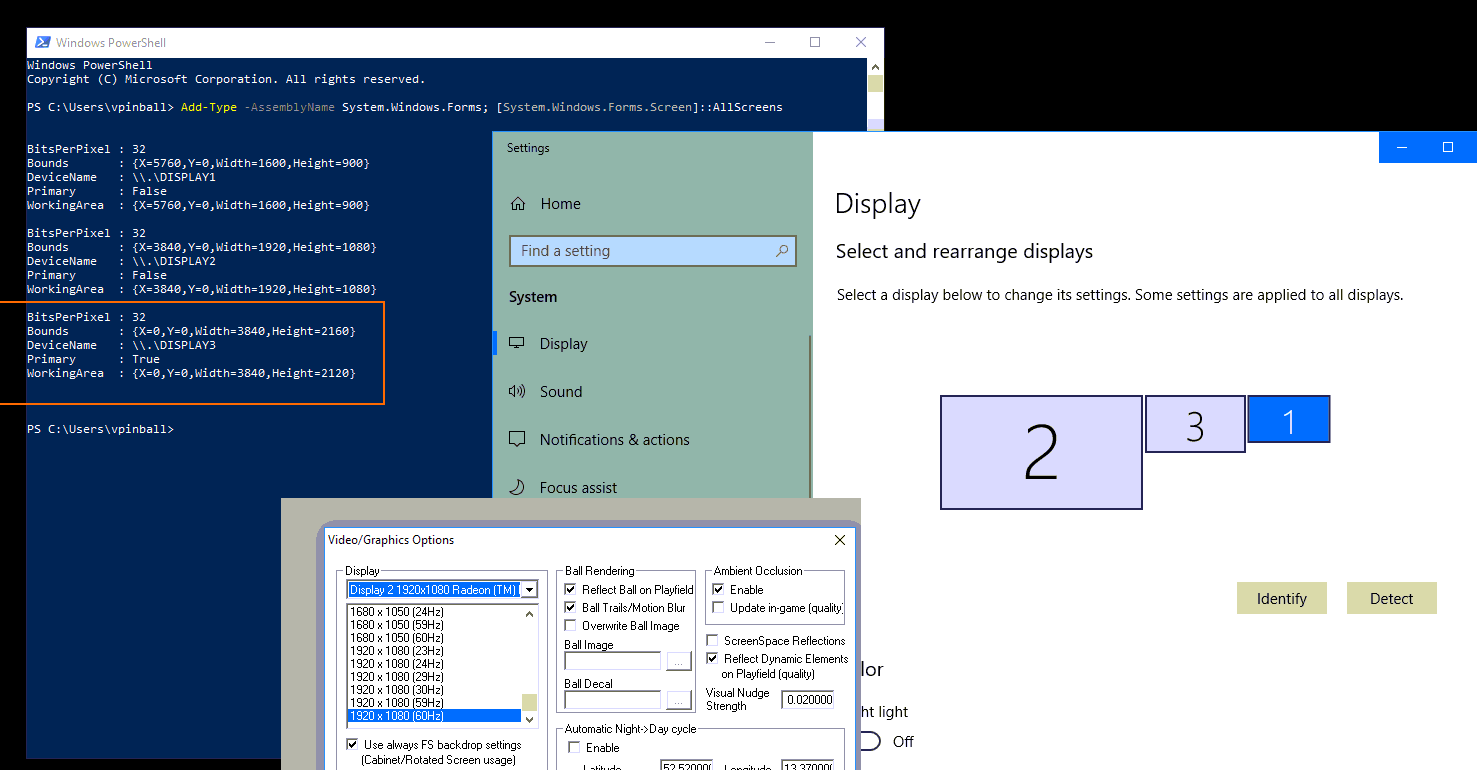Toggle Reflect Ball on Playfield checkbox

[571, 590]
